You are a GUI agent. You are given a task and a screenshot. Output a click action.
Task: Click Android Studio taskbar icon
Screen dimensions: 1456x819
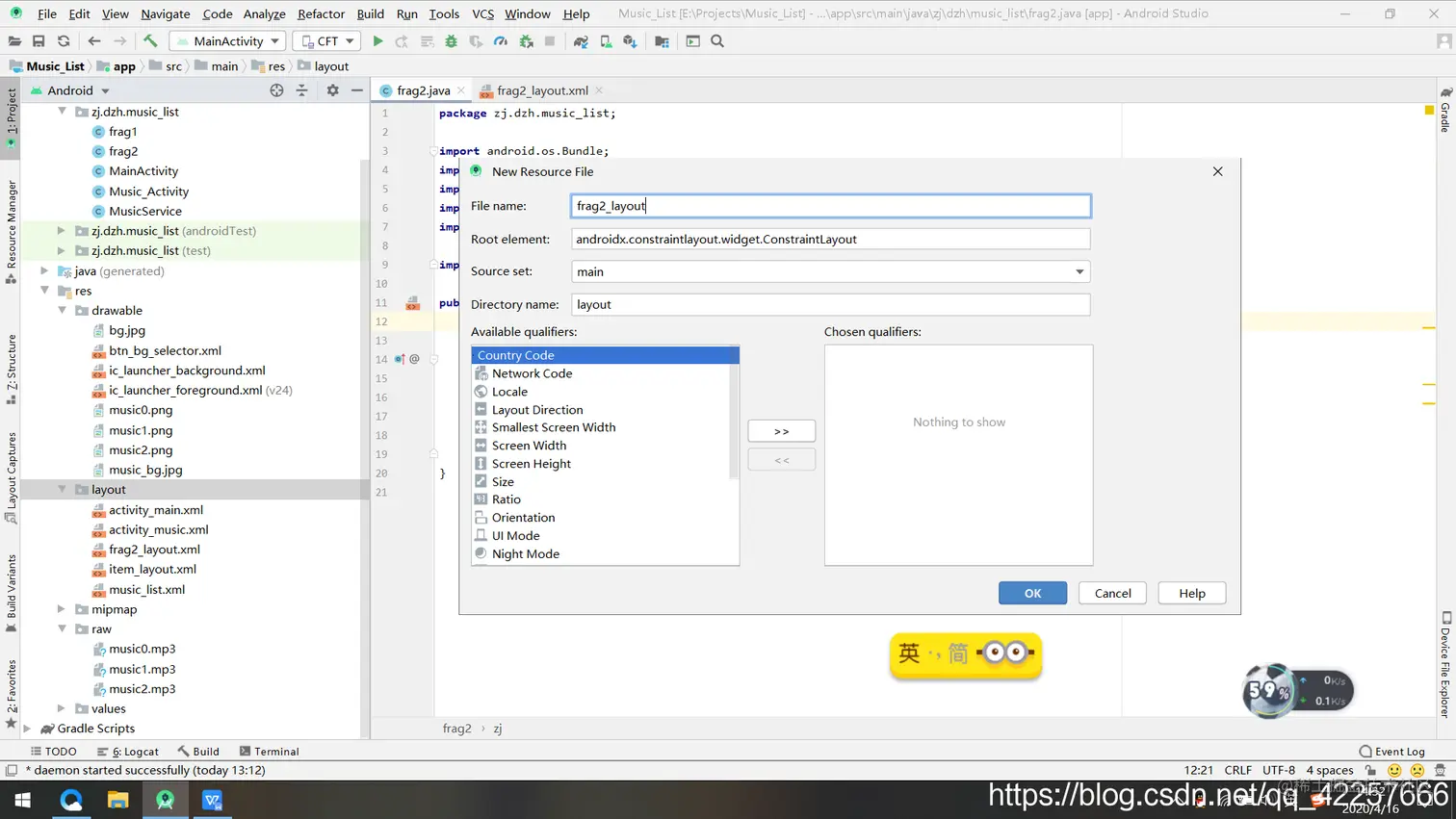[x=166, y=800]
